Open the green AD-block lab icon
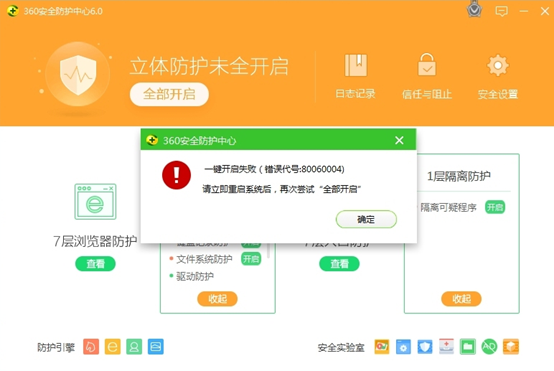Image resolution: width=554 pixels, height=371 pixels. (x=489, y=347)
